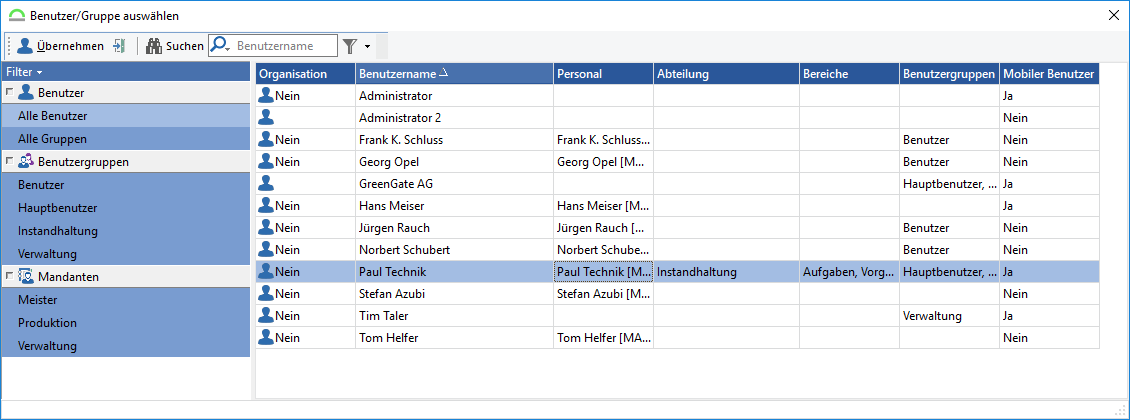Click user icon in Paul Technik row
Viewport: 1130px width, 420px height.
(266, 271)
